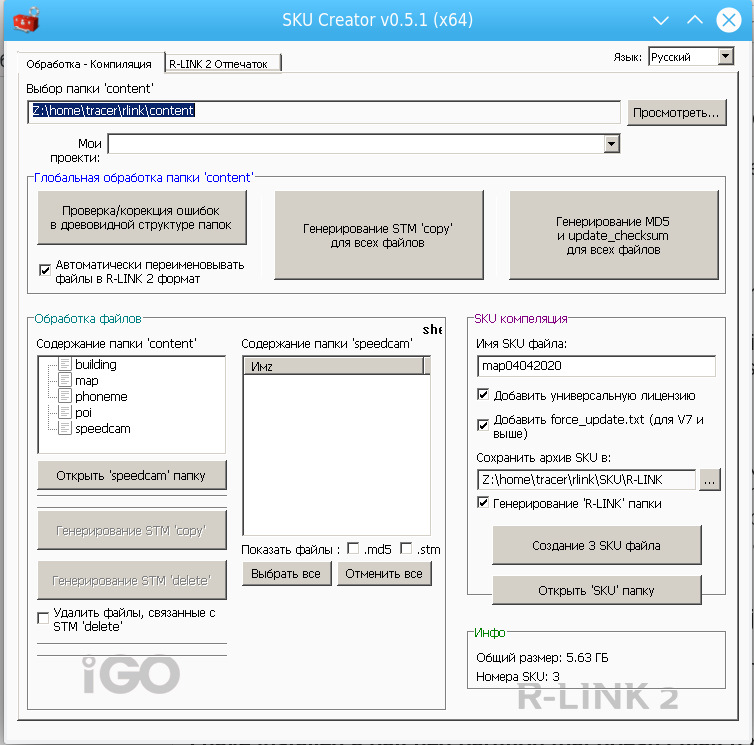
Task: Enable showing .md5 files
Action: (353, 548)
